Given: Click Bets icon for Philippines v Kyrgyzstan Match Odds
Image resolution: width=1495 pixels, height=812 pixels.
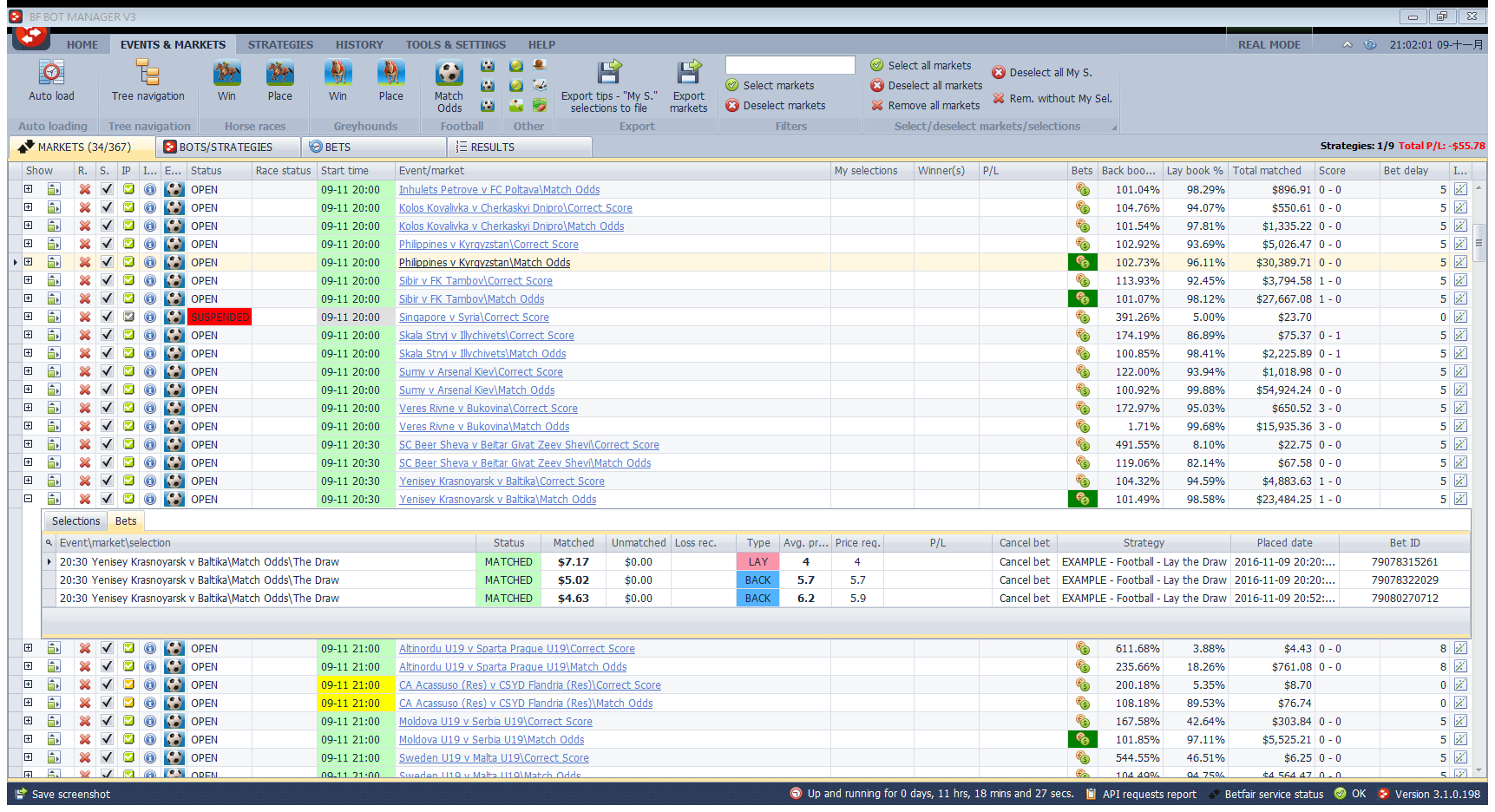Looking at the screenshot, I should (1082, 262).
